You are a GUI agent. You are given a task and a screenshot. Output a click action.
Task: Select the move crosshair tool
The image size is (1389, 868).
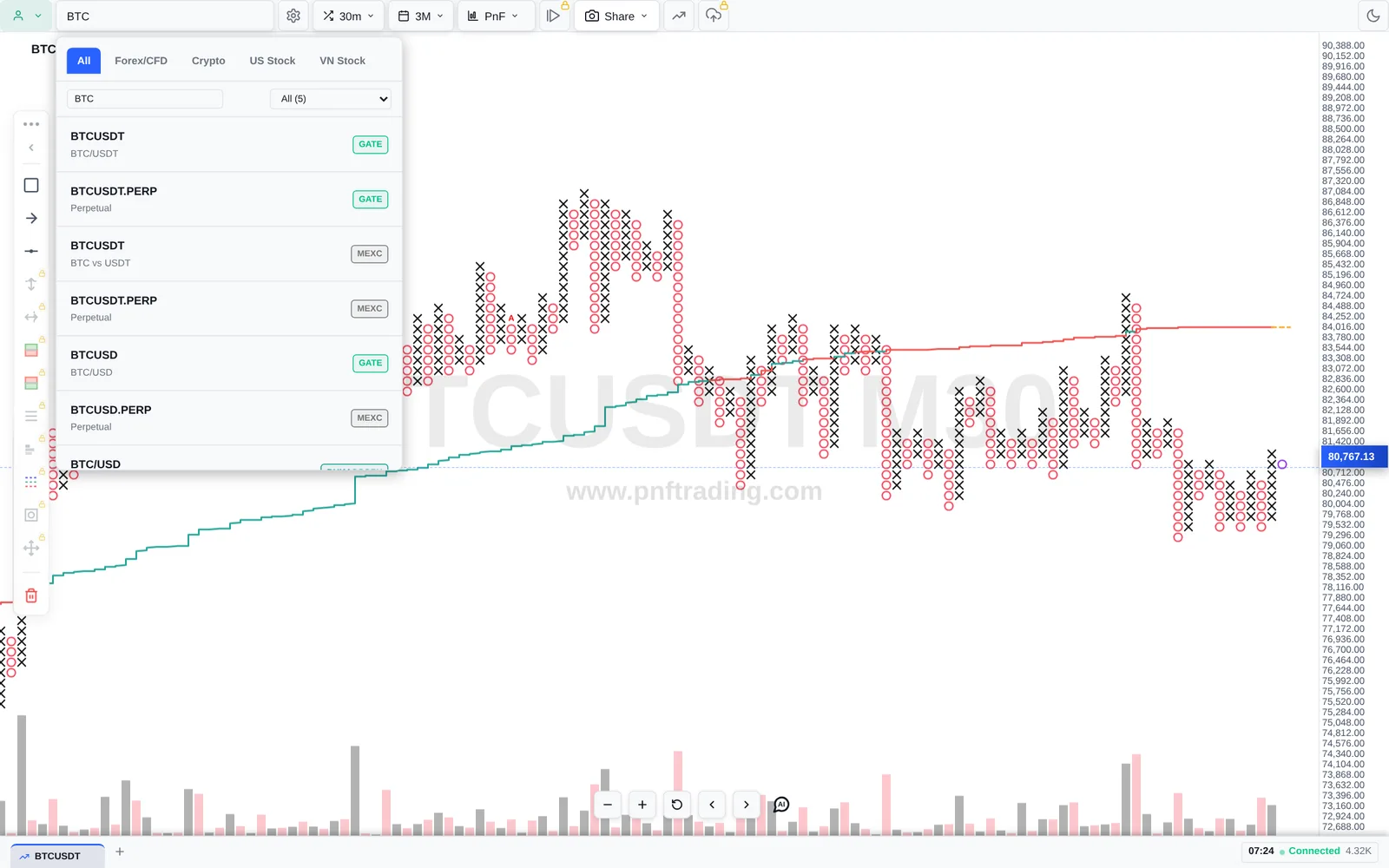pyautogui.click(x=31, y=548)
